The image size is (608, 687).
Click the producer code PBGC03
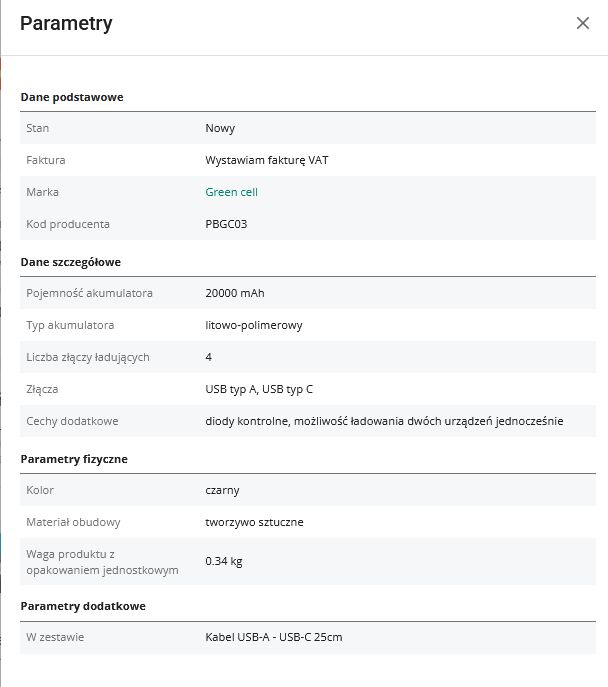coord(225,224)
